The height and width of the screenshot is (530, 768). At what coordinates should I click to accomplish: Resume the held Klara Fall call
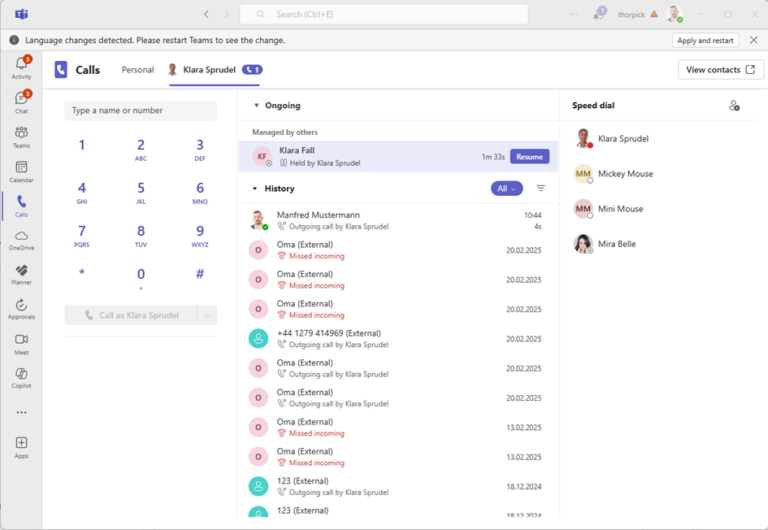tap(529, 157)
